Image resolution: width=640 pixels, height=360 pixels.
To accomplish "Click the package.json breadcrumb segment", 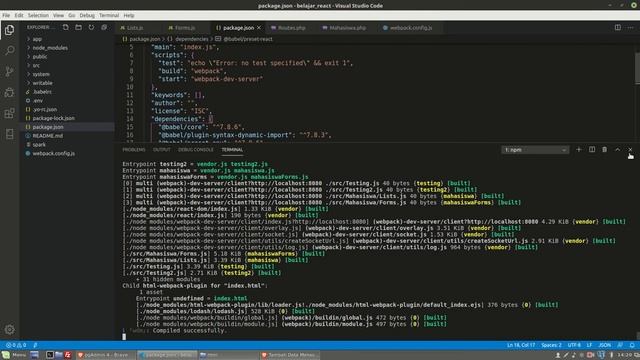I will click(x=144, y=39).
